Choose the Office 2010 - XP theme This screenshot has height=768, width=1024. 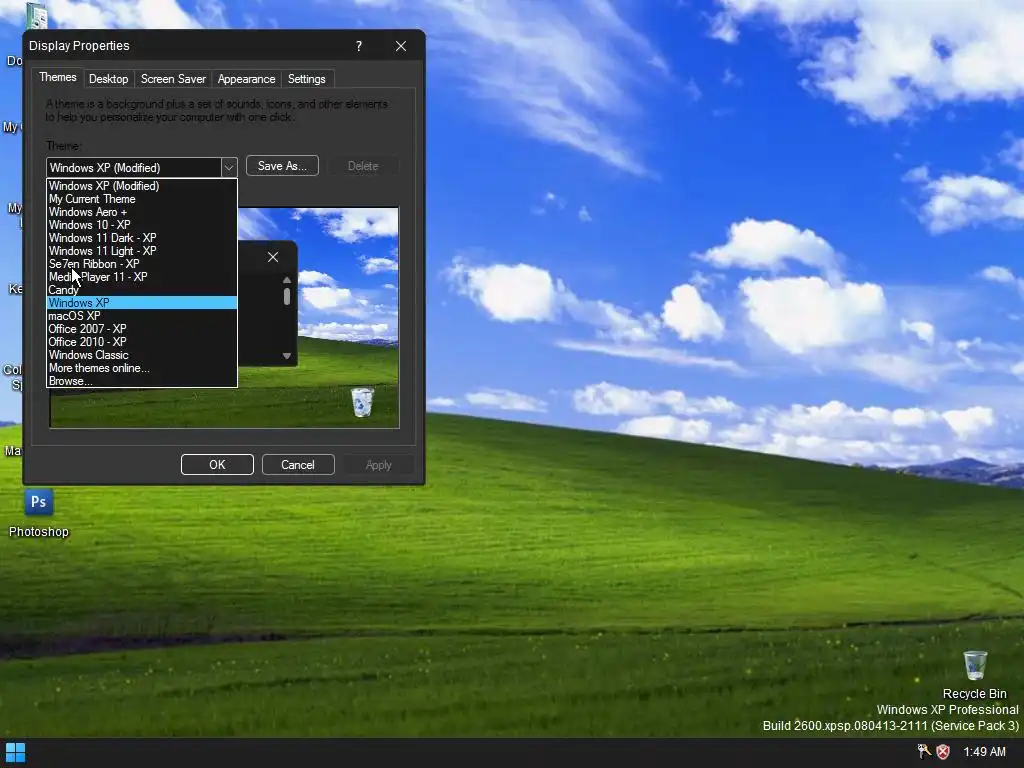point(142,342)
